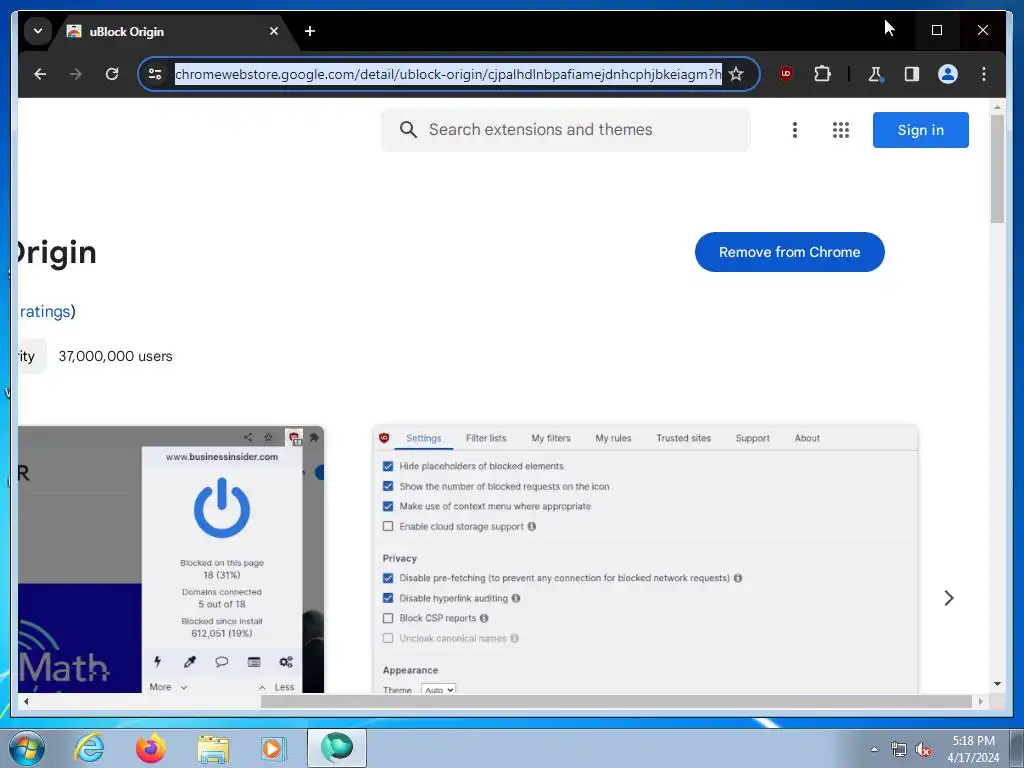Select the My filters tab

[551, 438]
